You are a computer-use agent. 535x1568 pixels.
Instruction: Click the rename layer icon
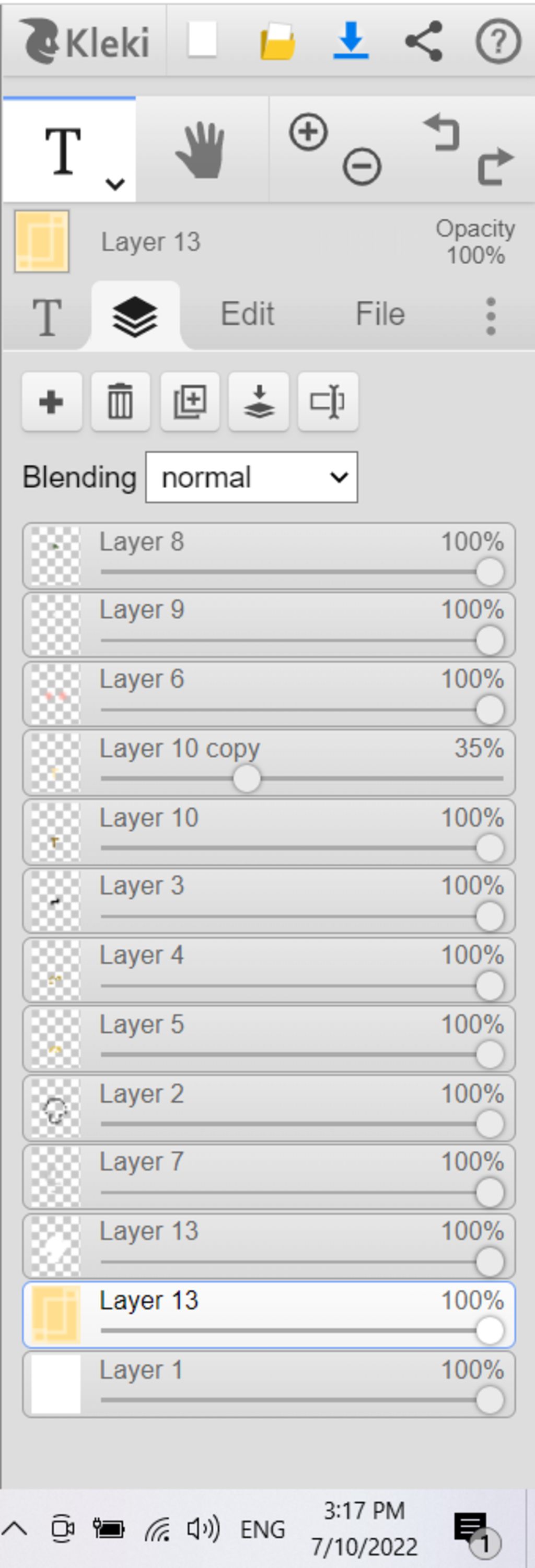tap(328, 402)
